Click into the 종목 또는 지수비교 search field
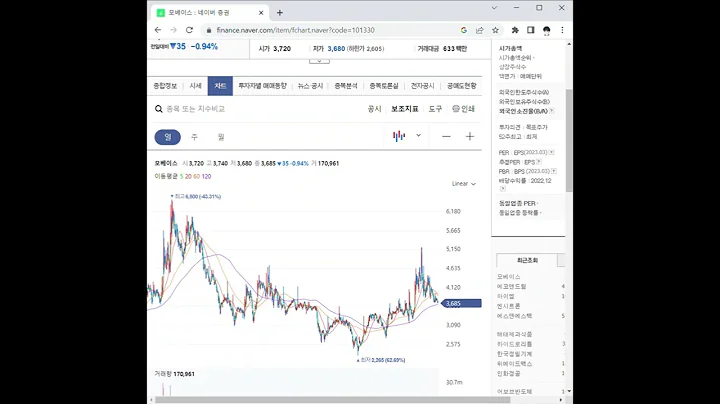 coord(196,109)
